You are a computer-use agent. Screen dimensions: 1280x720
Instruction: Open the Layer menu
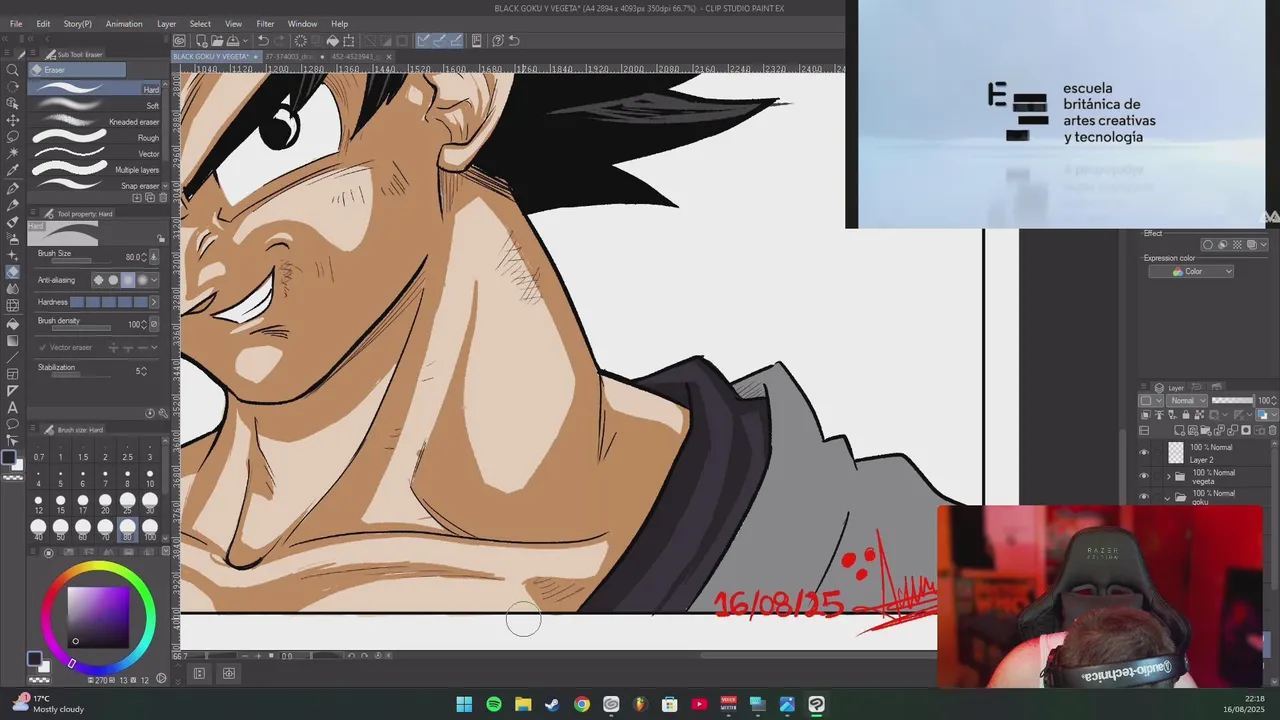[x=166, y=24]
